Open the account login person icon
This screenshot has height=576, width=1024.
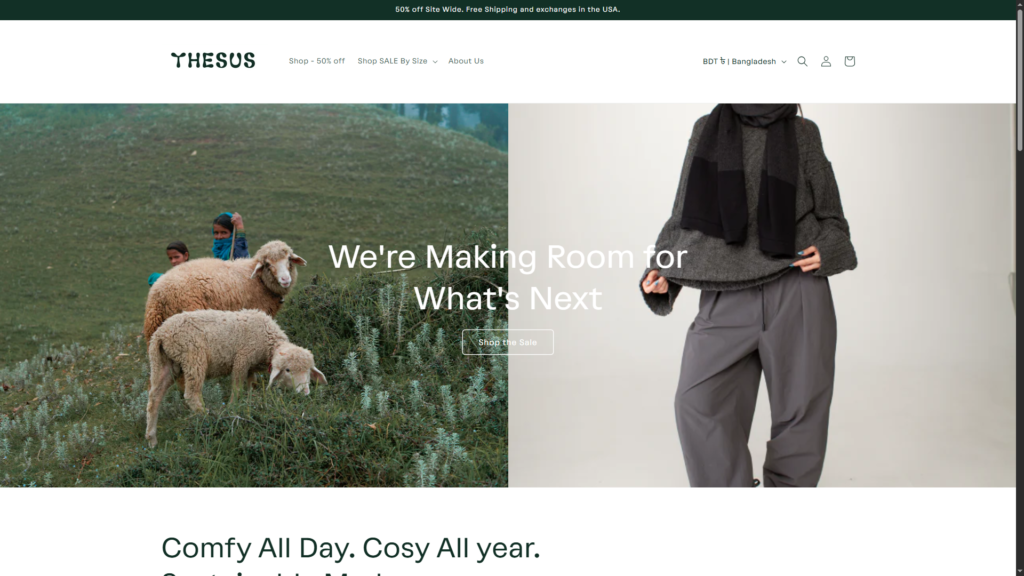coord(825,61)
